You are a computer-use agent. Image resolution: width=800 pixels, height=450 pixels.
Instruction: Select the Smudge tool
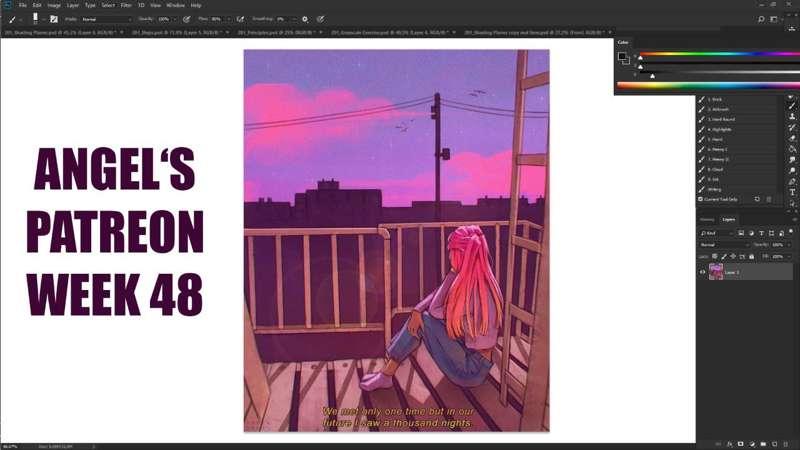(792, 160)
